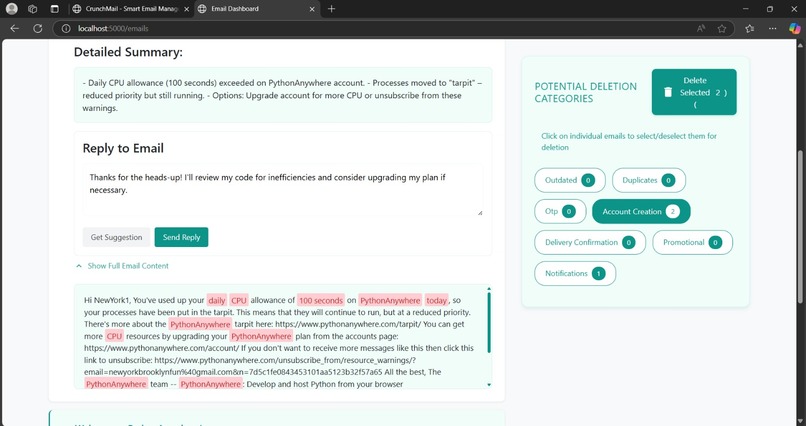This screenshot has height=426, width=806.
Task: Open browser settings and more menu
Action: [772, 29]
